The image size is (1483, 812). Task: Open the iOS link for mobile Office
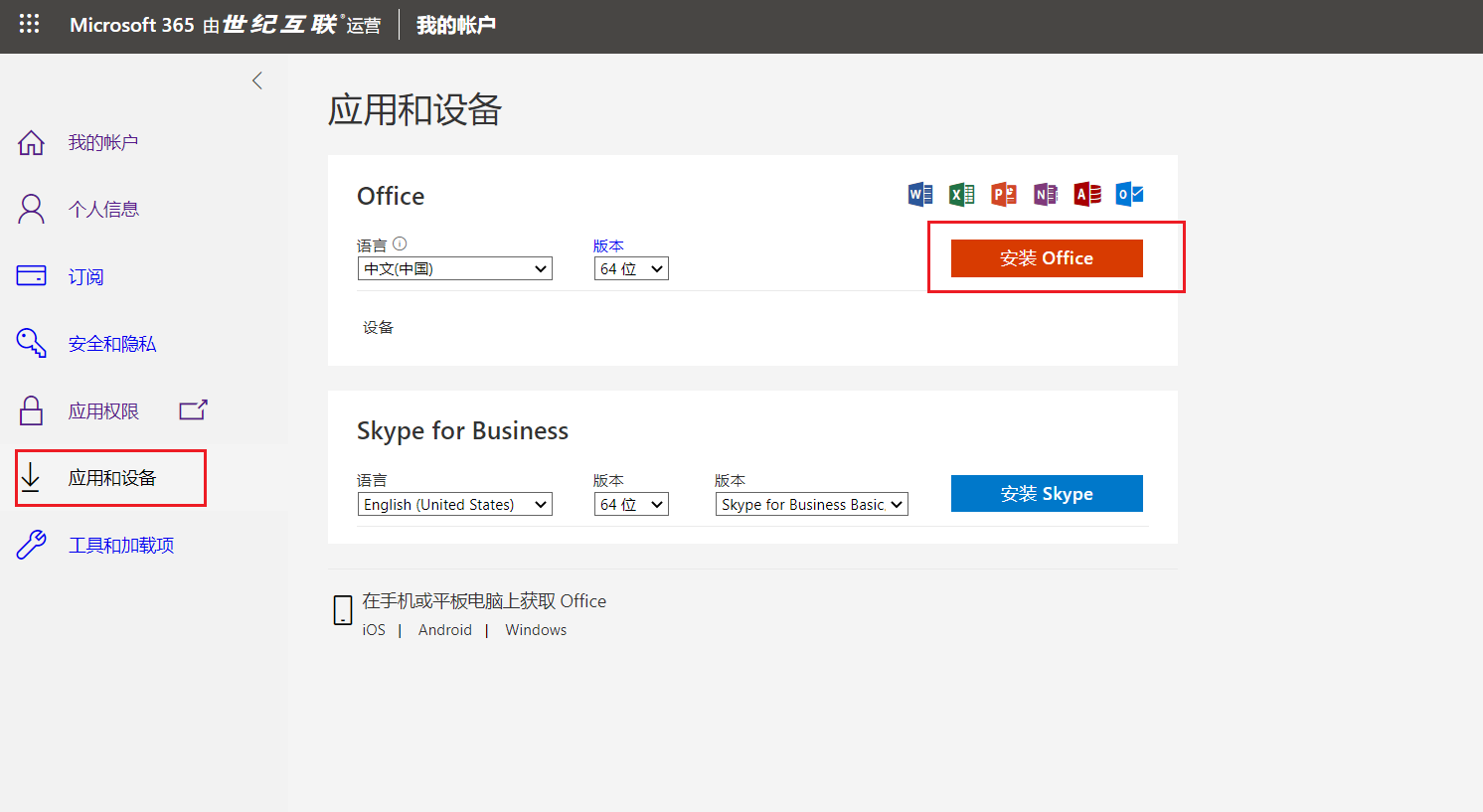coord(374,630)
